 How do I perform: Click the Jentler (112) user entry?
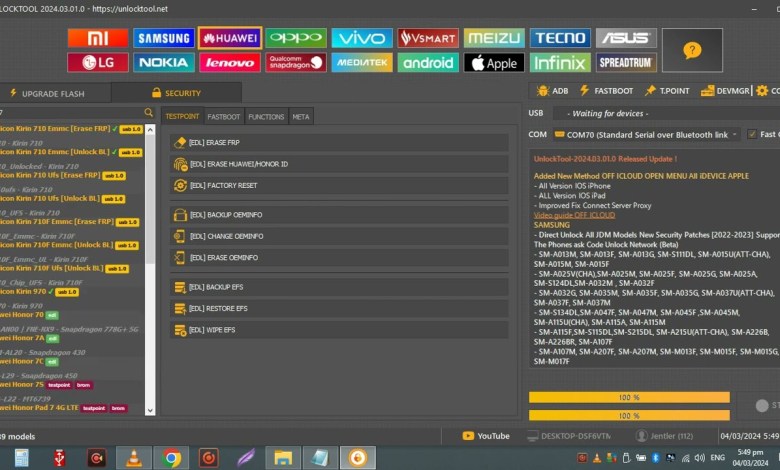665,436
